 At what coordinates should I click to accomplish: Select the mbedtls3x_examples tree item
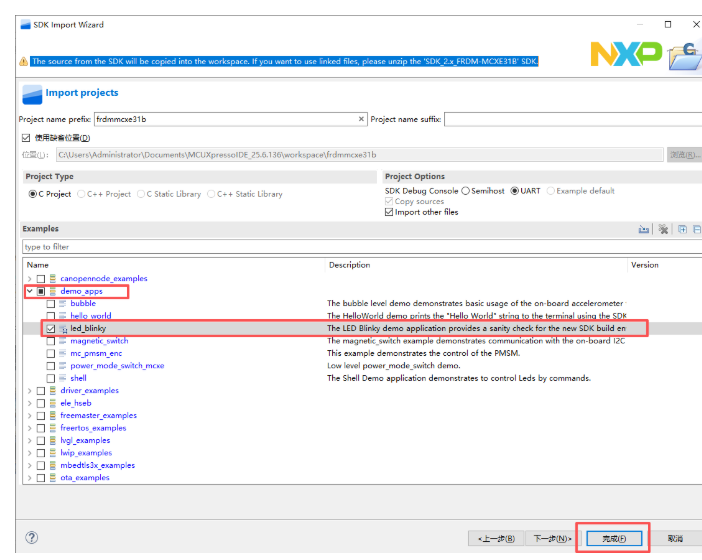click(x=98, y=466)
